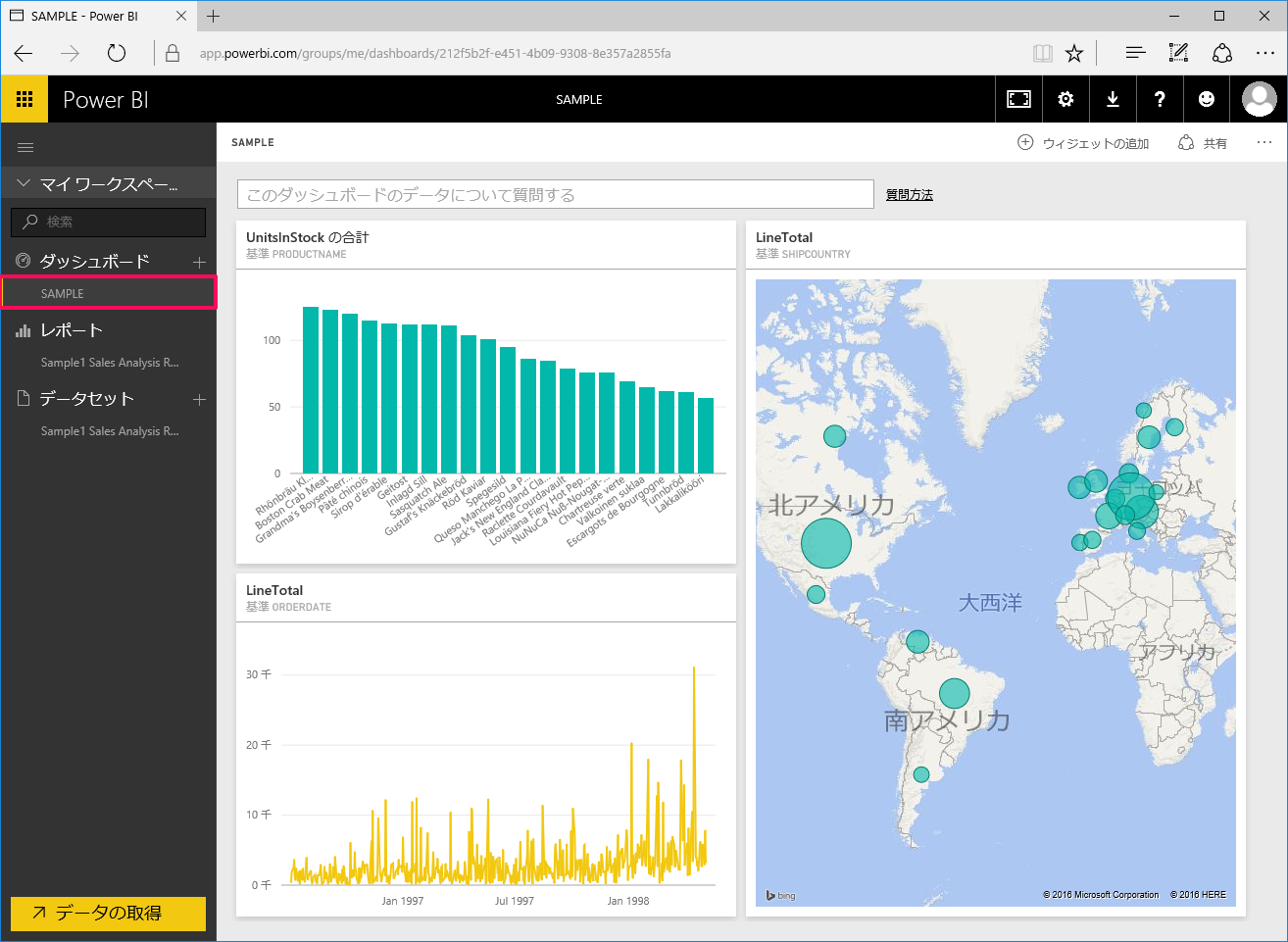1288x942 pixels.
Task: Click ウィジェットの追加 to add widget
Action: coord(1083,143)
